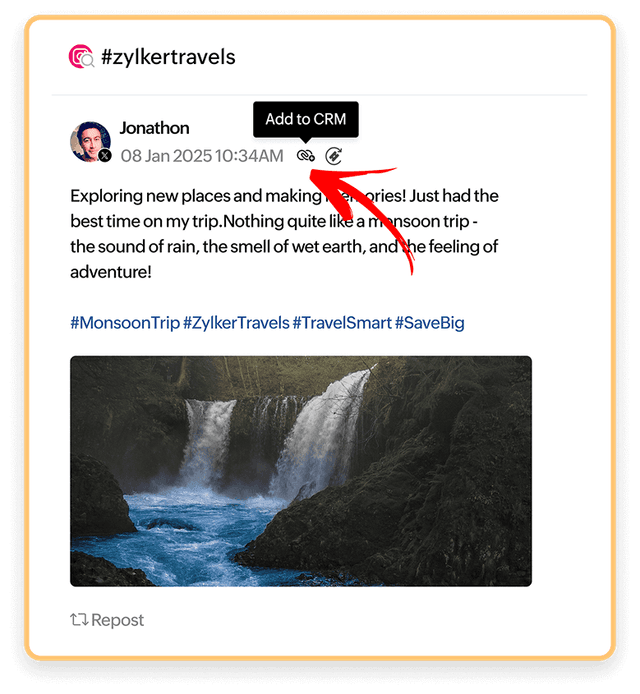
Task: Click the 08 Jan 2025 date
Action: [x=166, y=156]
